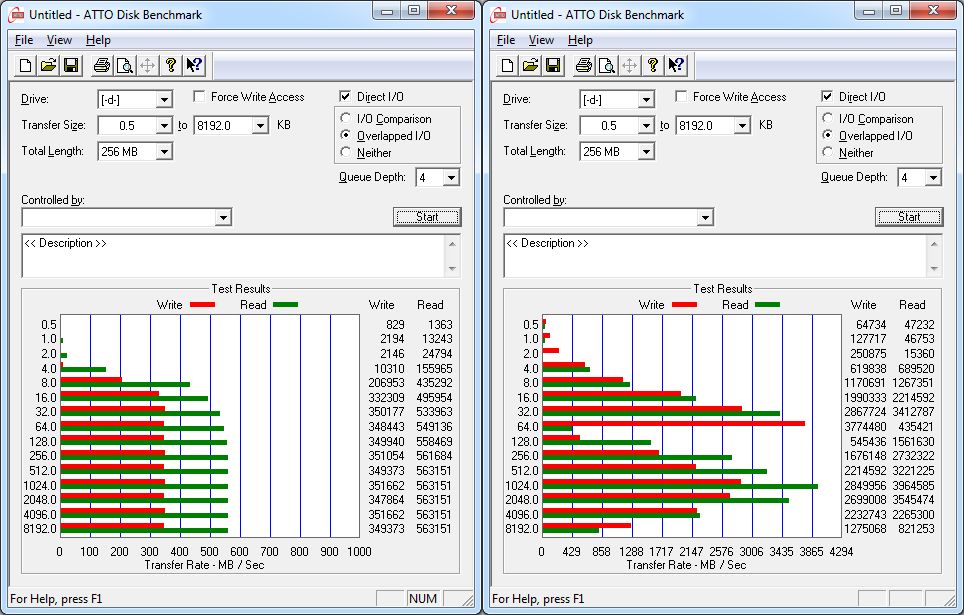
Task: Click Description text field in right window
Action: (x=716, y=255)
